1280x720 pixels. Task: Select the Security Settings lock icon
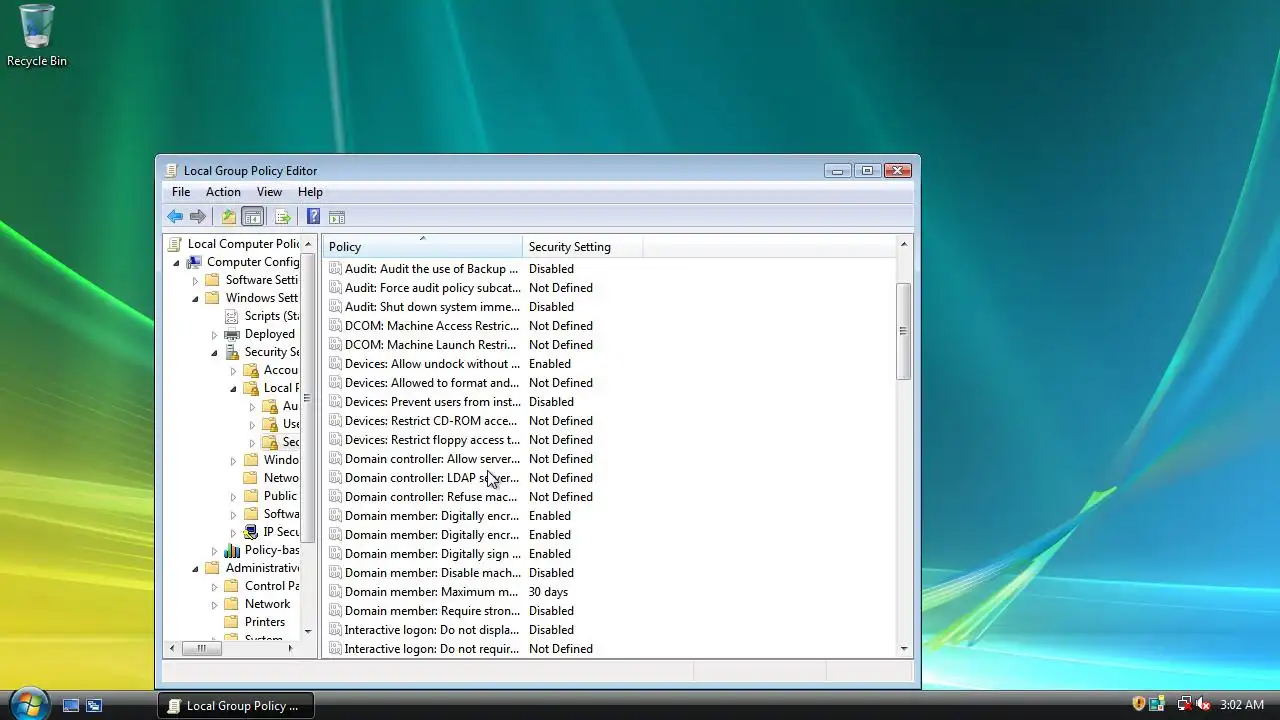pos(232,352)
